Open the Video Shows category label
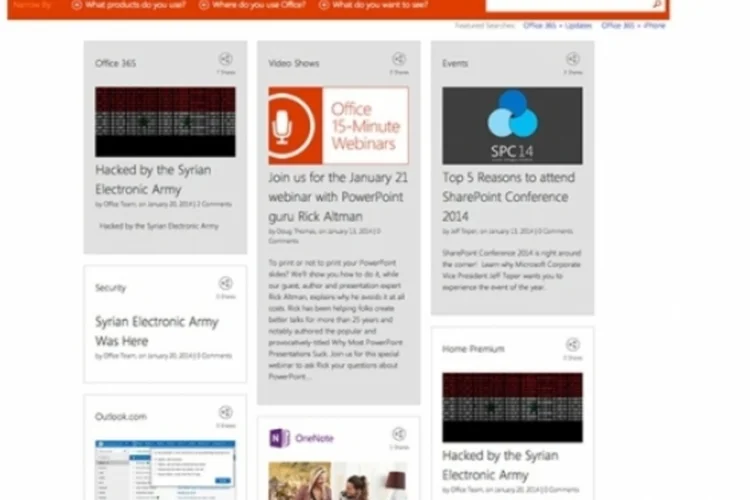The image size is (750, 500). tap(294, 63)
